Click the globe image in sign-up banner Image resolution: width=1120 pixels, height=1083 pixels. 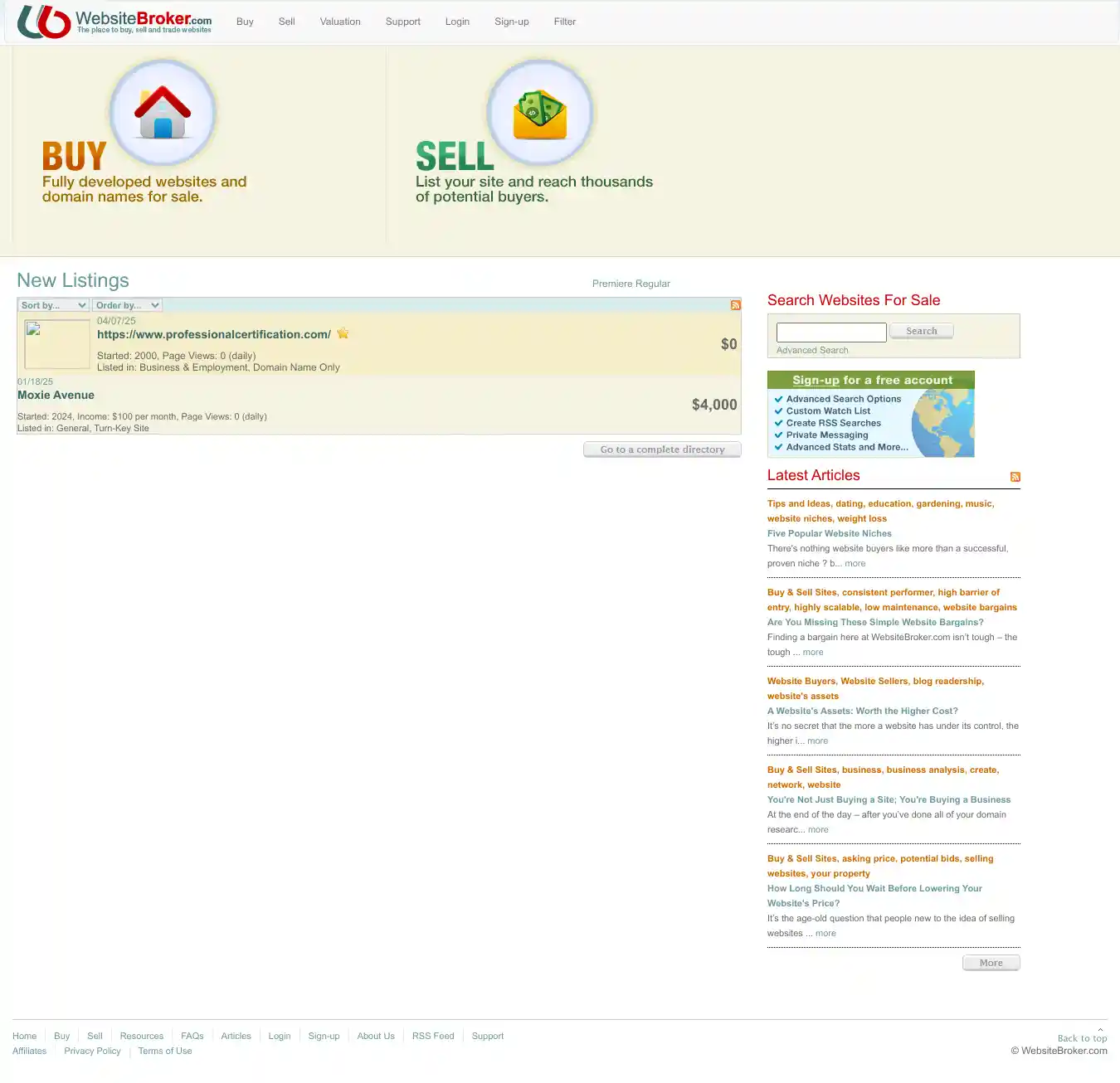(x=943, y=423)
